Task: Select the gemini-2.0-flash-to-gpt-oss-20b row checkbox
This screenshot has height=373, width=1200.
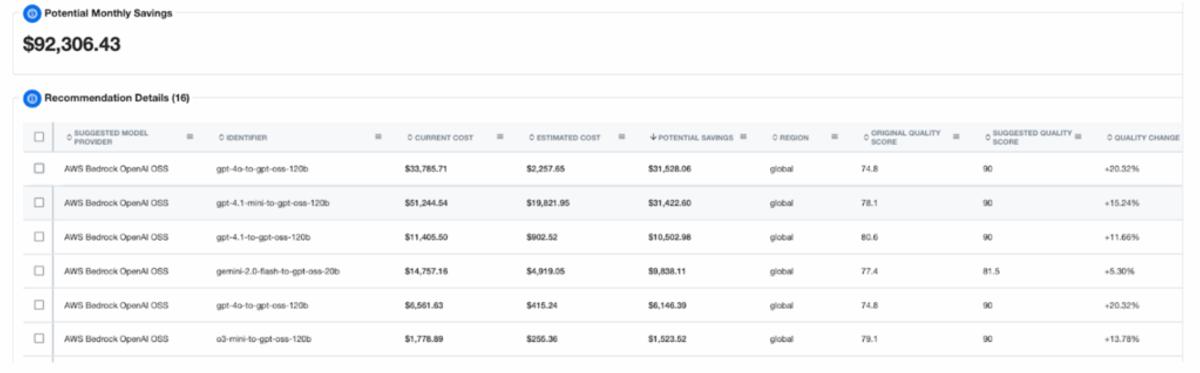Action: (x=39, y=270)
